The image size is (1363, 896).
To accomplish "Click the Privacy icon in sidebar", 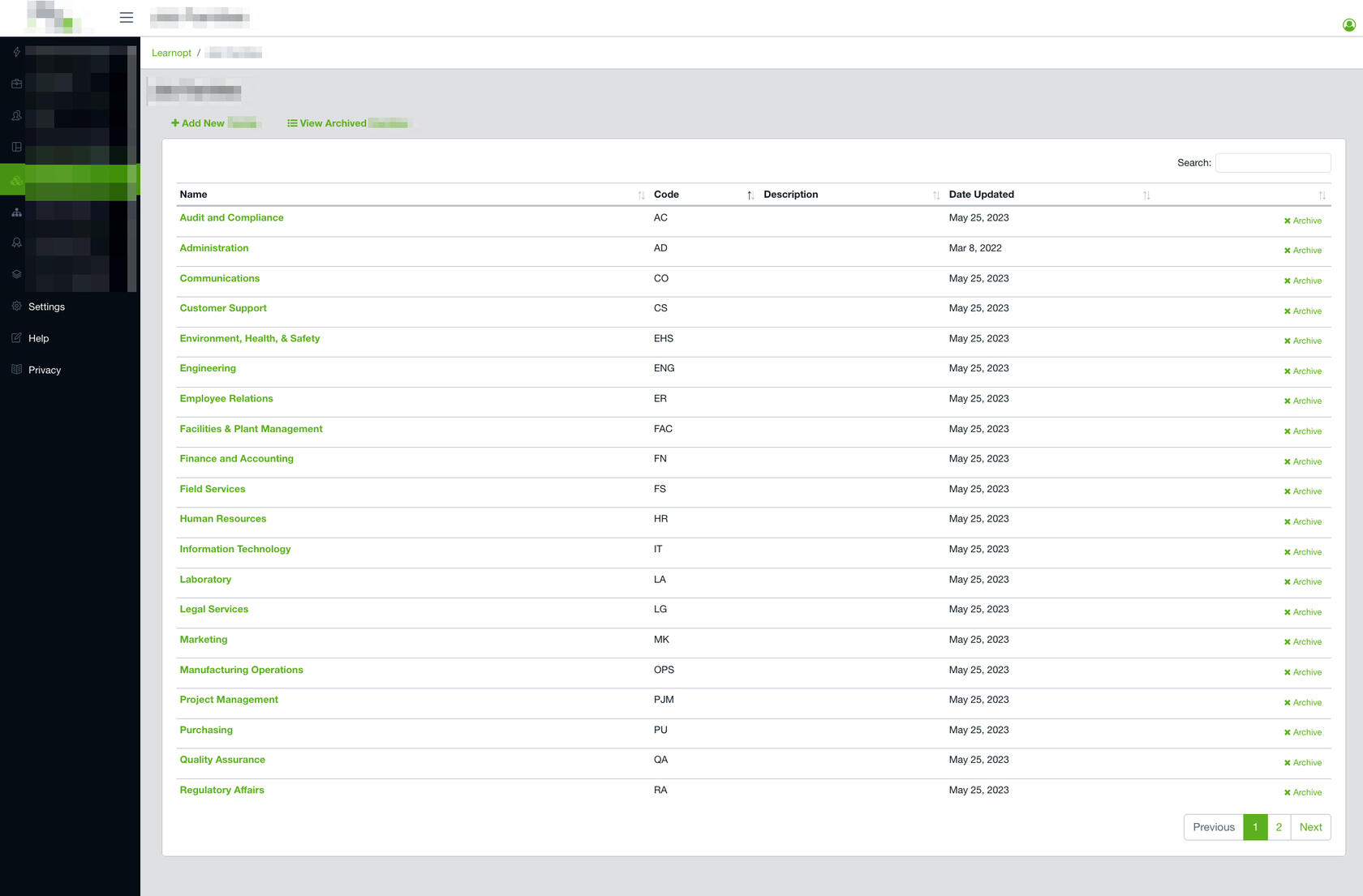I will [16, 370].
